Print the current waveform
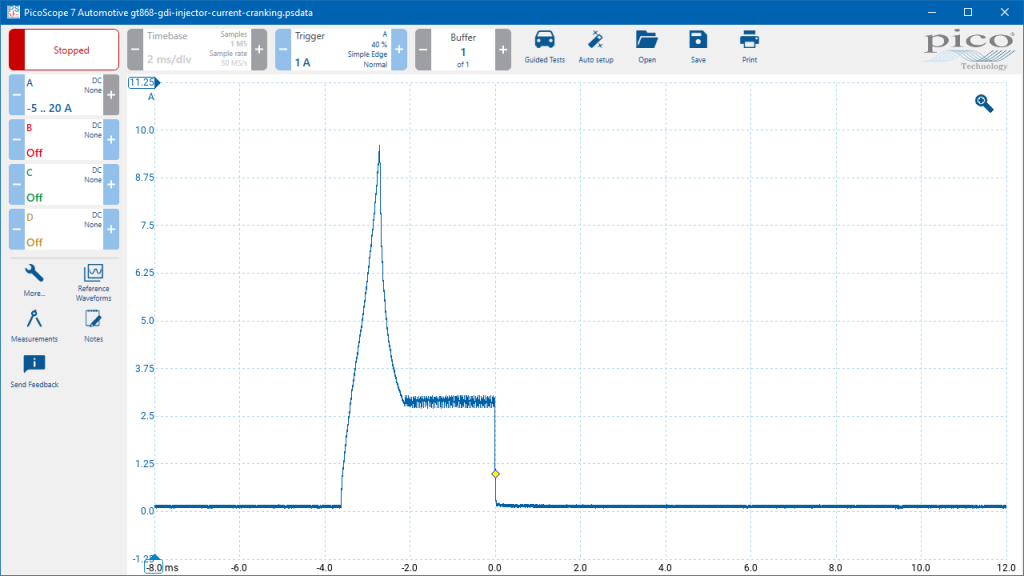Viewport: 1024px width, 576px height. pyautogui.click(x=749, y=47)
